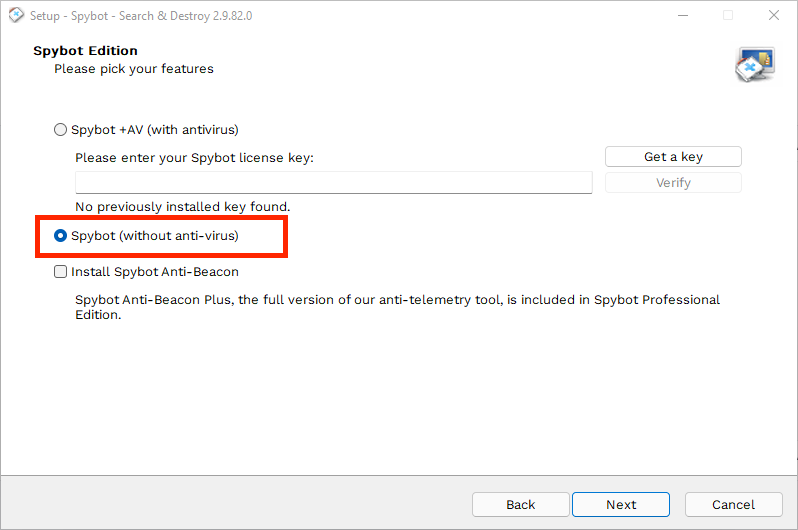This screenshot has height=530, width=798.
Task: Click the 'Please pick your features' subtitle
Action: coord(134,69)
